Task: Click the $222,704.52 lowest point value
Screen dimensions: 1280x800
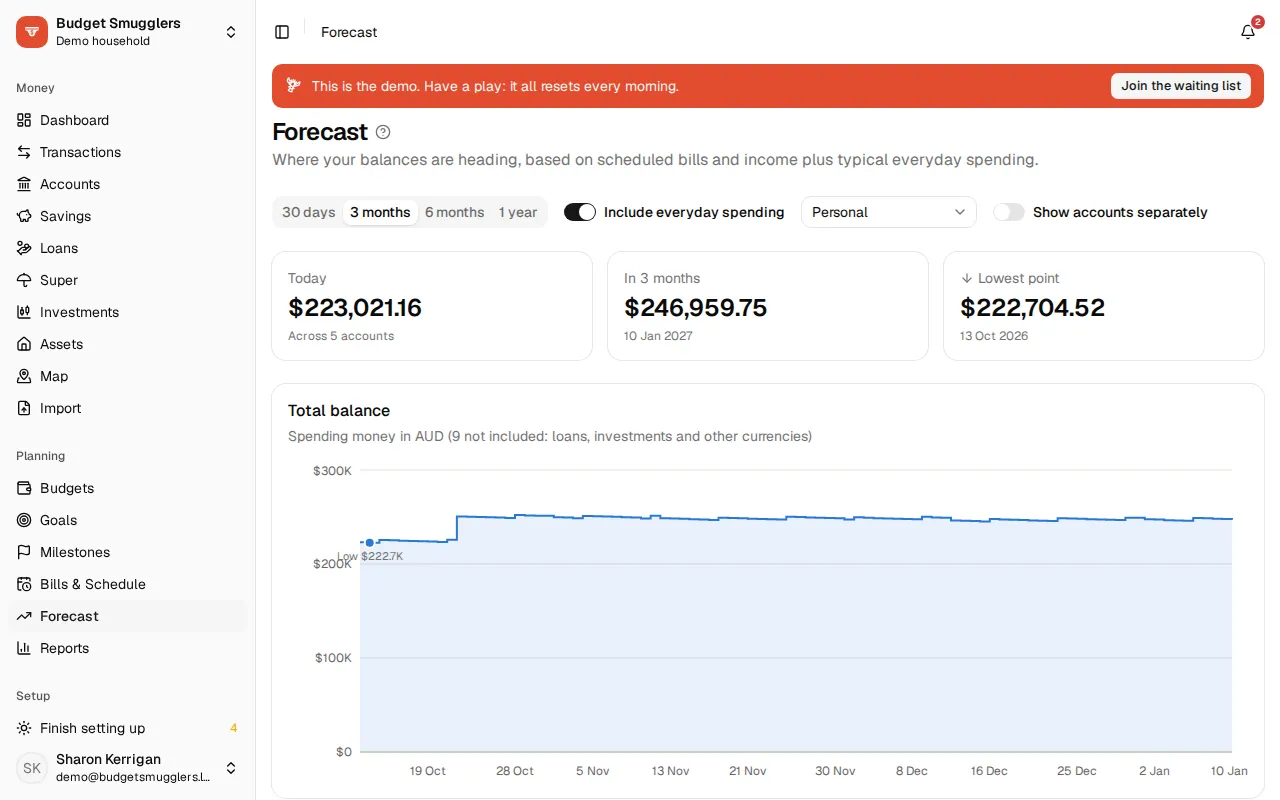Action: click(1033, 308)
